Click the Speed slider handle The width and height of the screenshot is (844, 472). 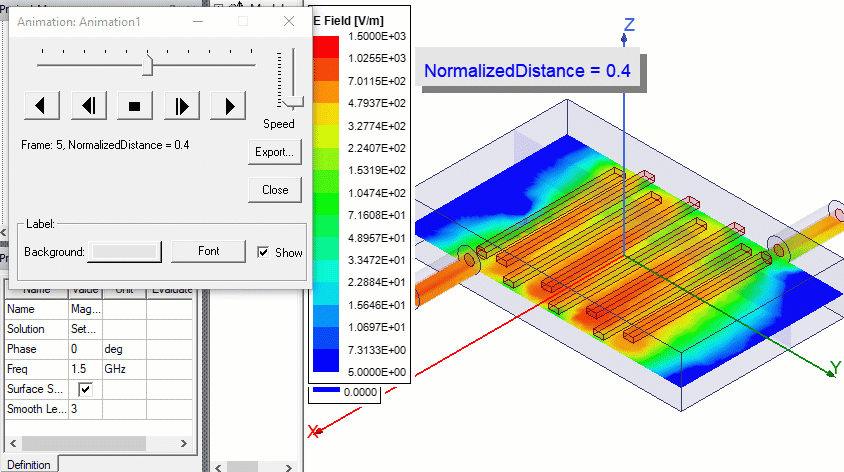[292, 101]
